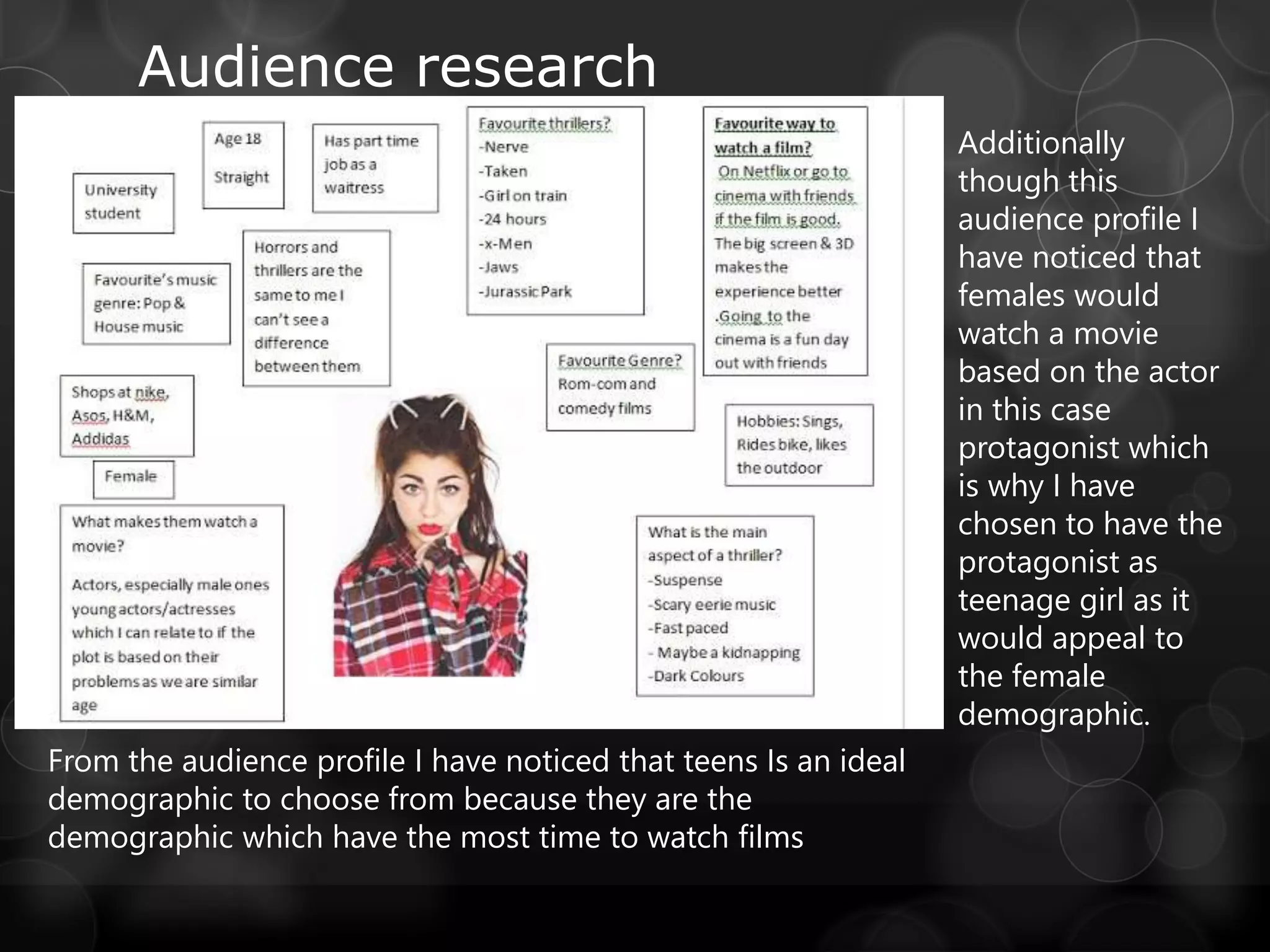The height and width of the screenshot is (952, 1270).
Task: Select 'Actors, especially male ones' line
Action: tap(170, 585)
